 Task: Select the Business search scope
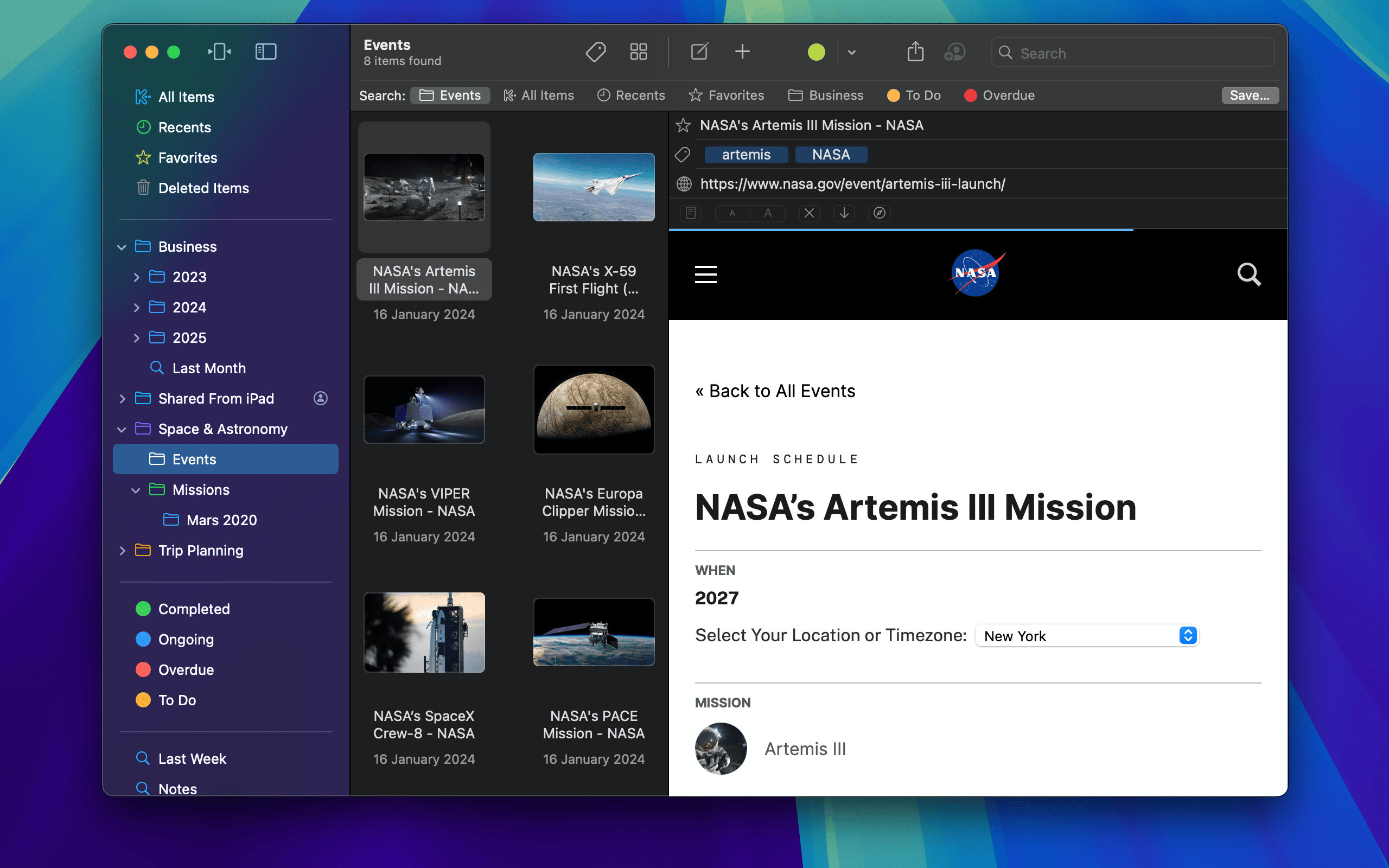tap(825, 95)
